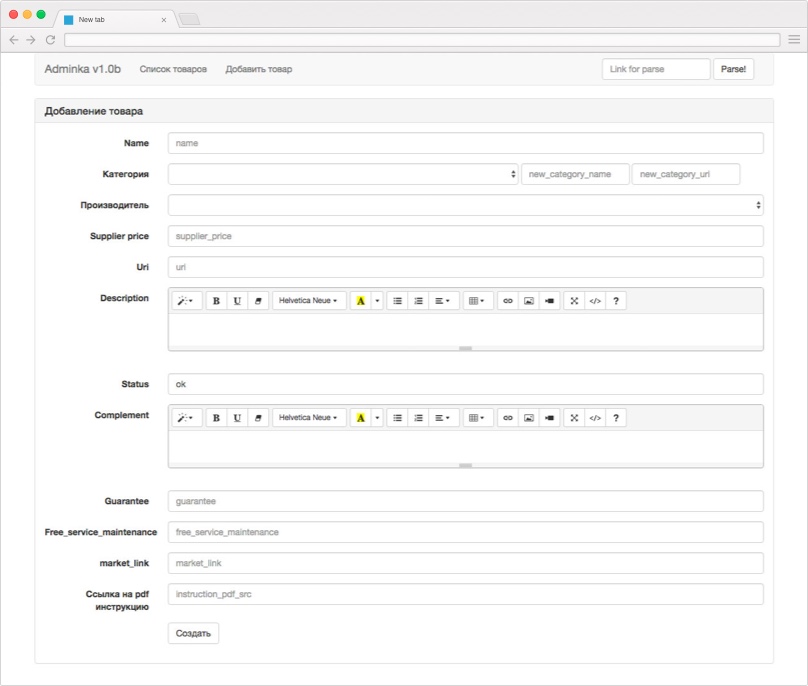The image size is (808, 686).
Task: Open the Список товаров nav link
Action: pyautogui.click(x=173, y=69)
